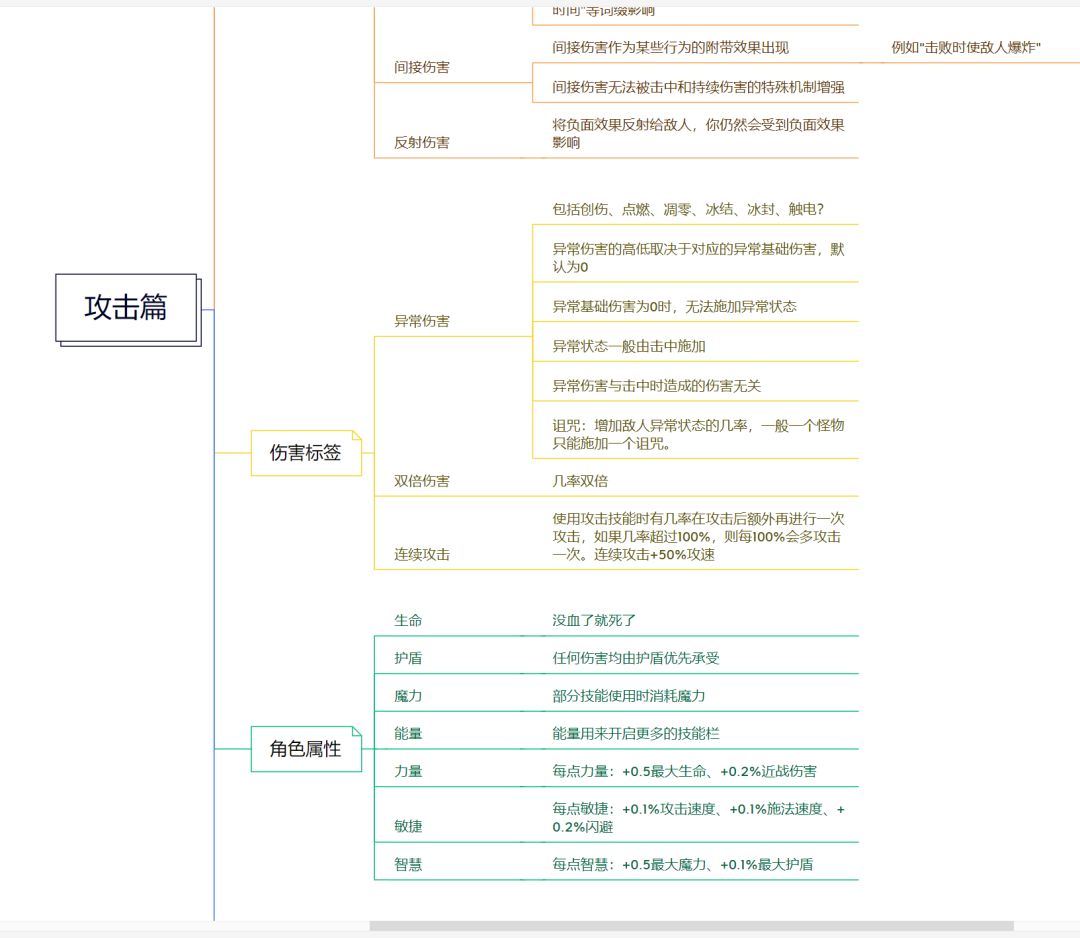Select the 没血了就死了 description
Viewport: 1080px width, 938px height.
point(594,621)
